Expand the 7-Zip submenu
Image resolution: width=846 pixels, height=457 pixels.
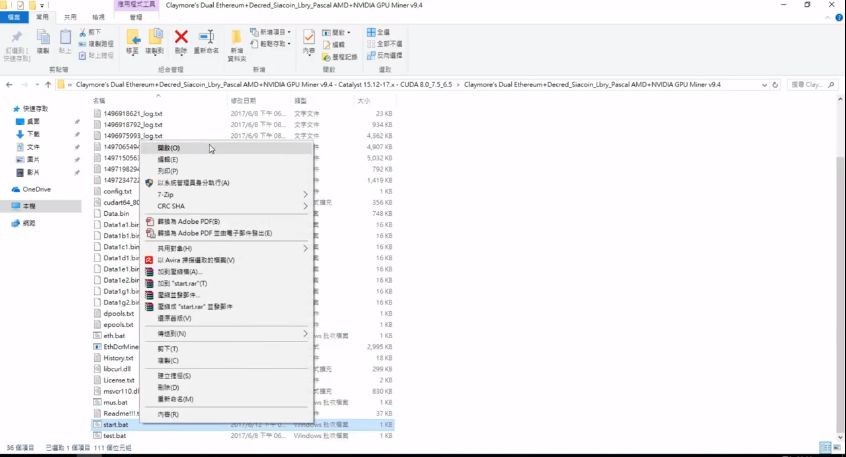[227, 194]
